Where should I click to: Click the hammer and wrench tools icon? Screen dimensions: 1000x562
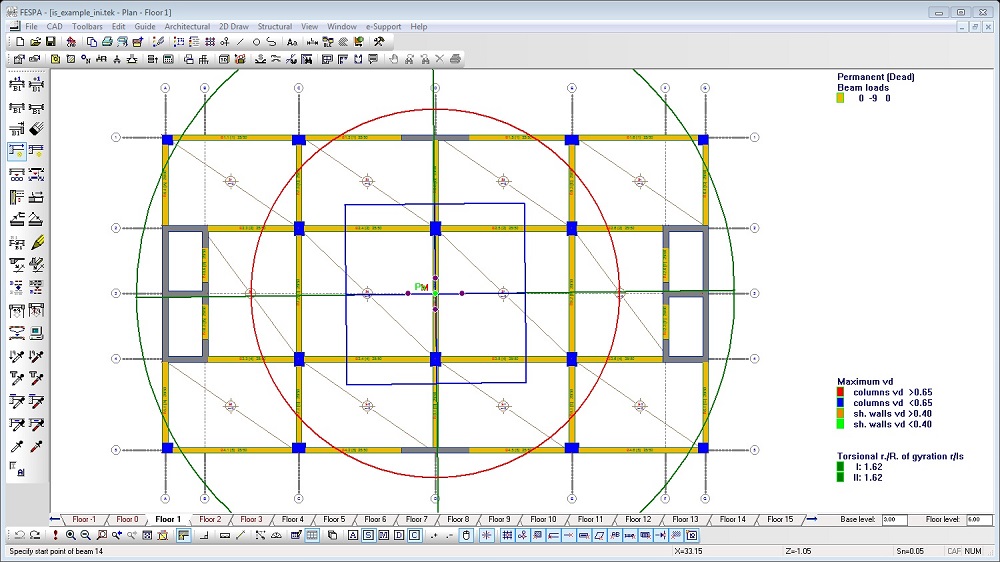[x=379, y=42]
